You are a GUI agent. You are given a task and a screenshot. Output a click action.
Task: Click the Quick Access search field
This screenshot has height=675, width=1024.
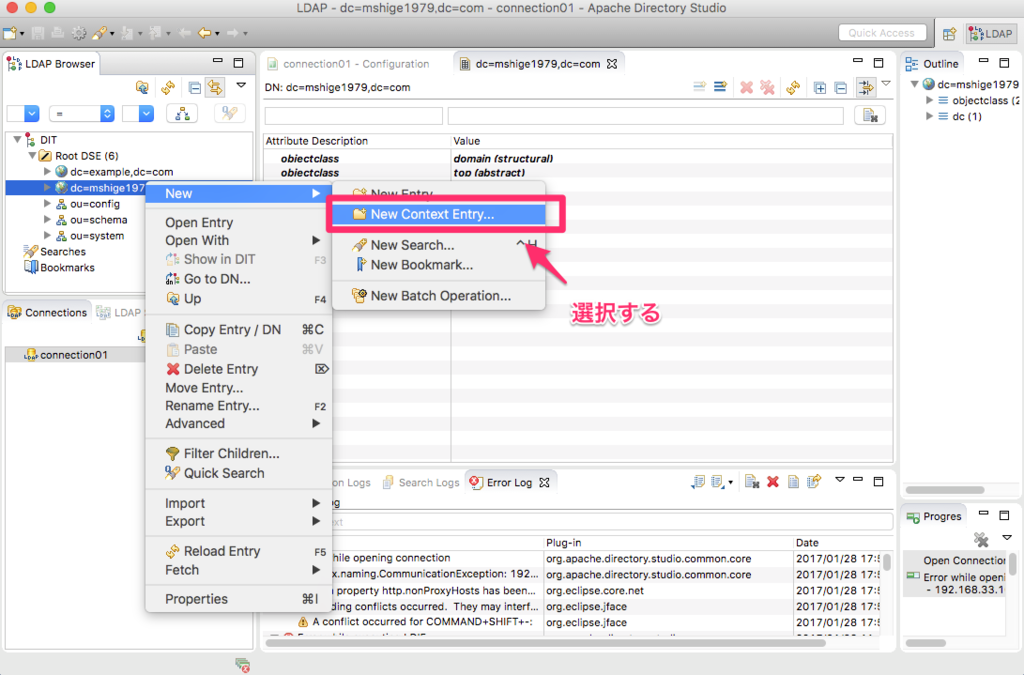881,33
